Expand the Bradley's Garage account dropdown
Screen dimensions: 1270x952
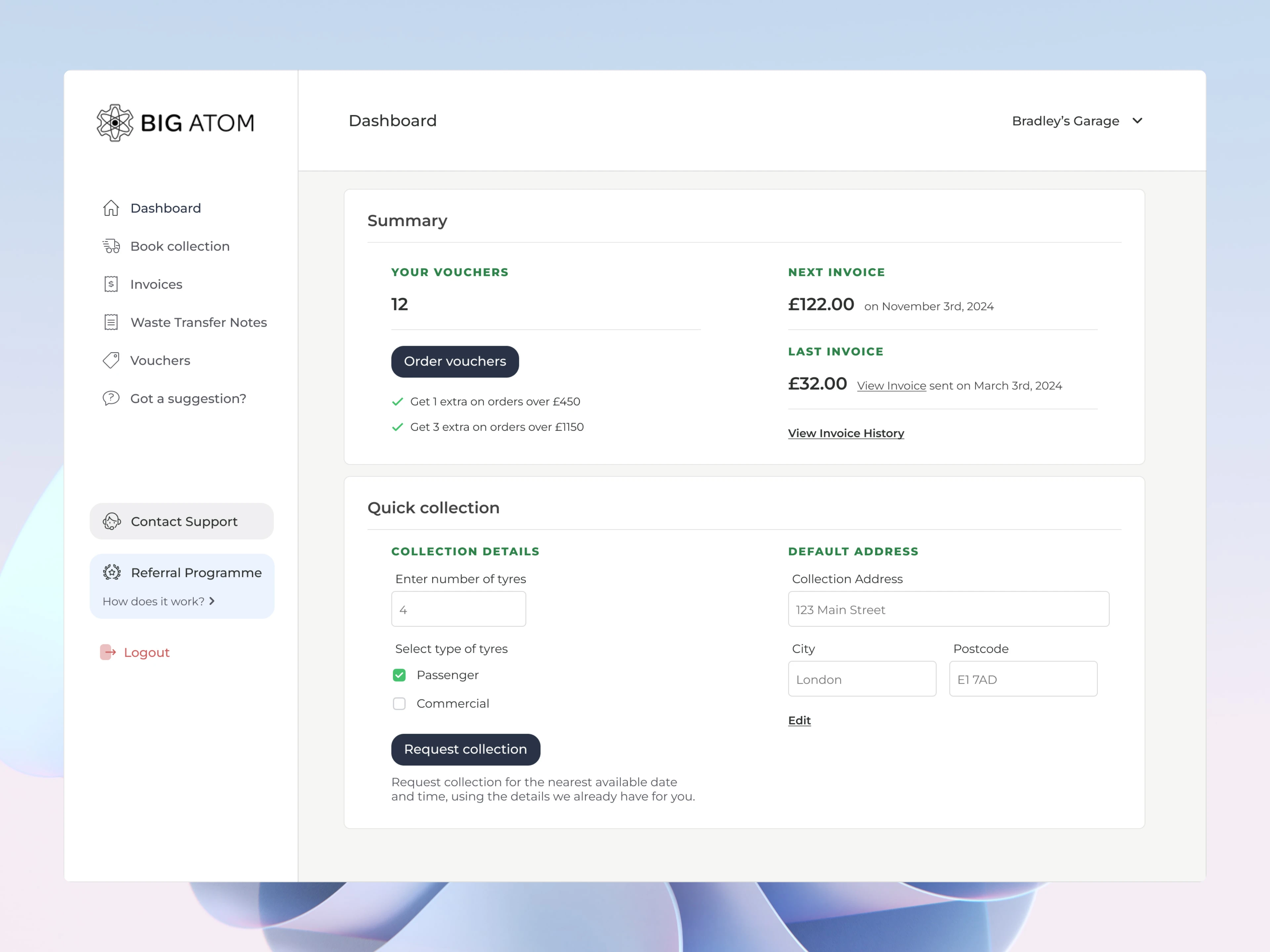[1077, 121]
